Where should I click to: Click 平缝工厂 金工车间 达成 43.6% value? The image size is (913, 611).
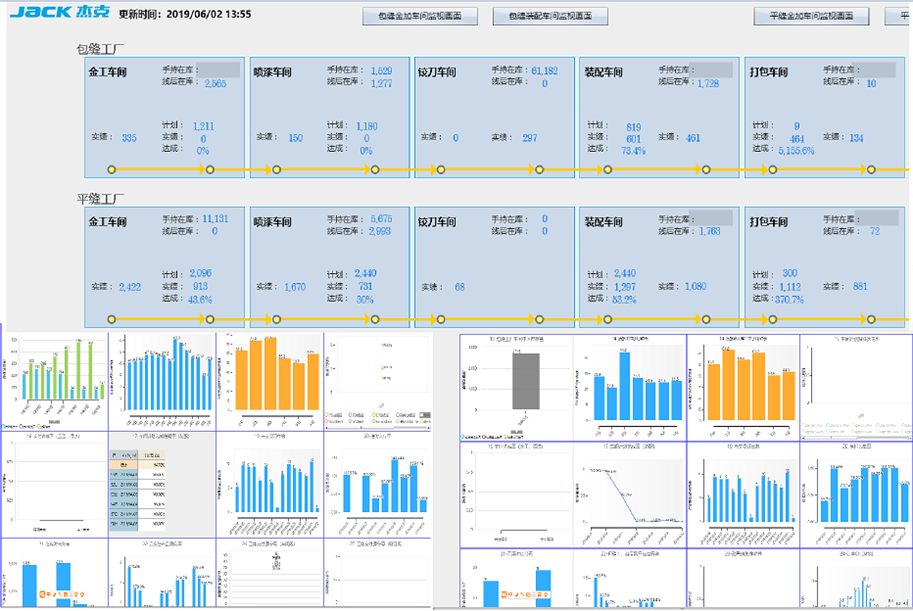click(x=198, y=299)
